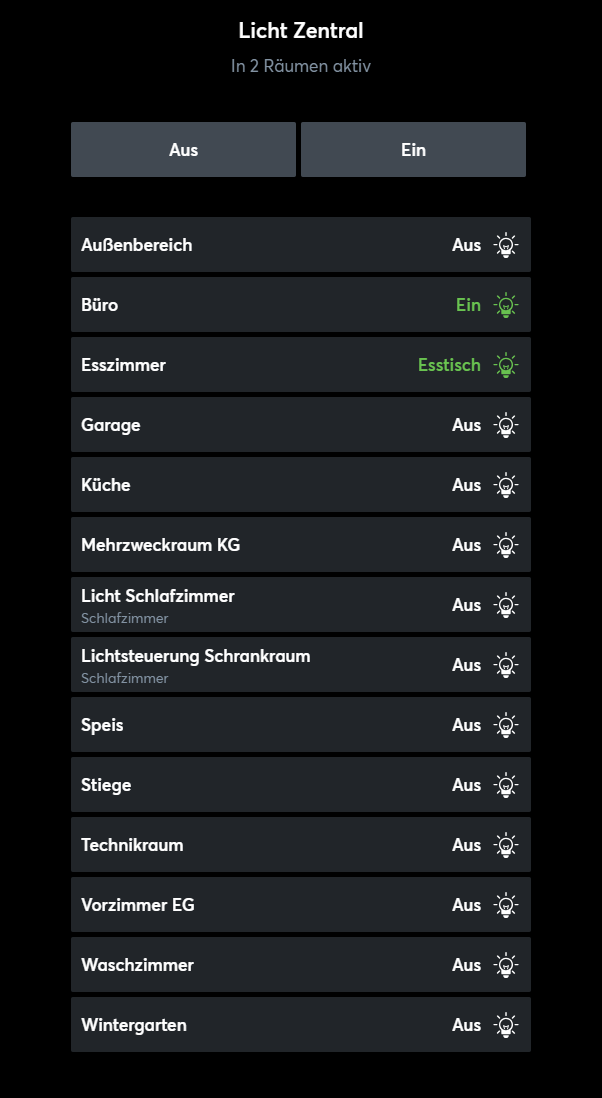Click the Wintergarten light bulb icon

[x=507, y=1025]
